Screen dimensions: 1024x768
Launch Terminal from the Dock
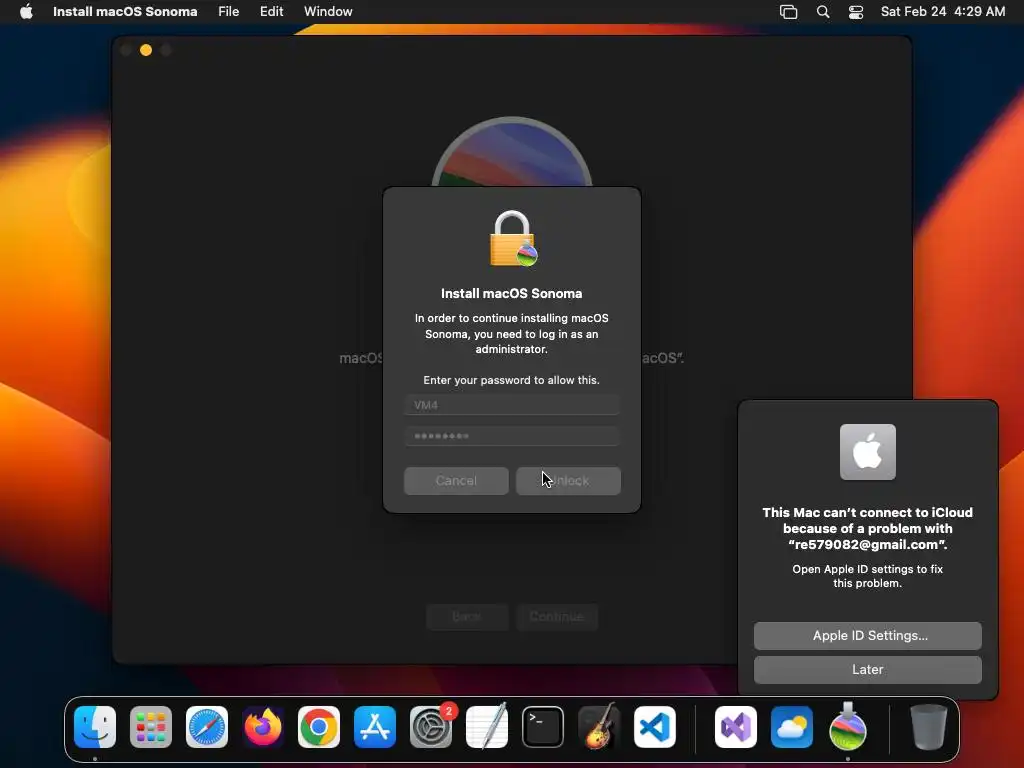543,727
